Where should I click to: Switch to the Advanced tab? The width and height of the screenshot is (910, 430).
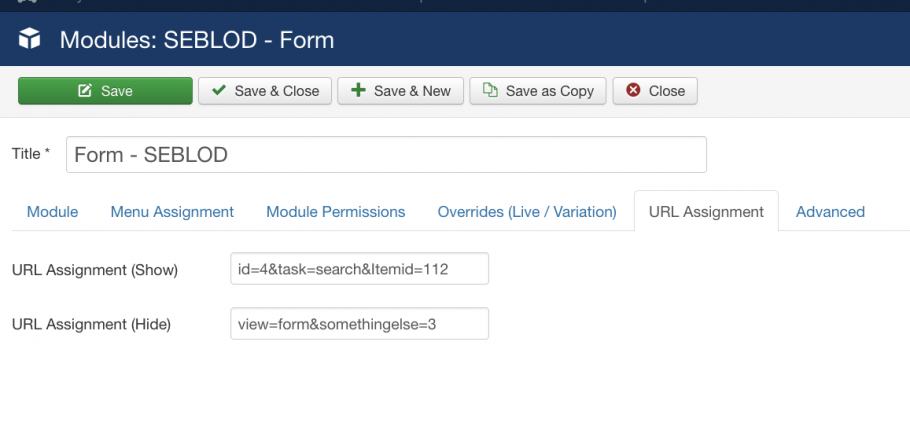click(830, 212)
